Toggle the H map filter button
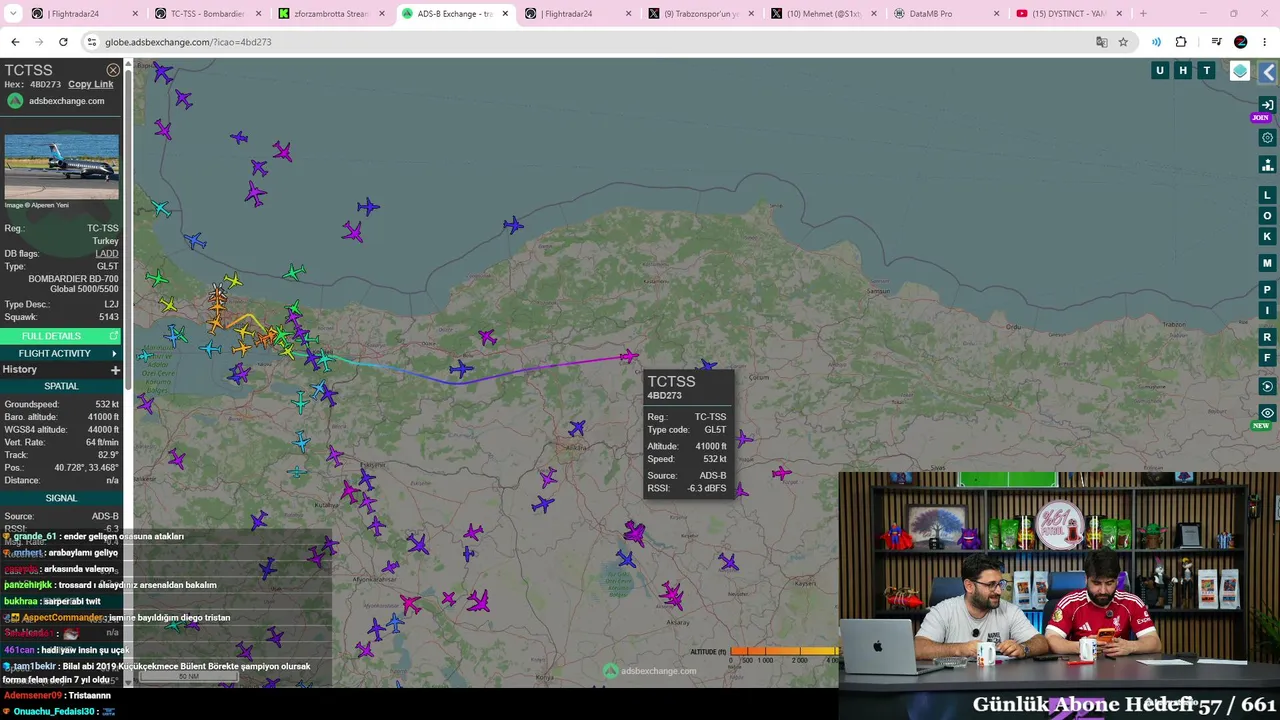This screenshot has height=720, width=1280. point(1183,70)
